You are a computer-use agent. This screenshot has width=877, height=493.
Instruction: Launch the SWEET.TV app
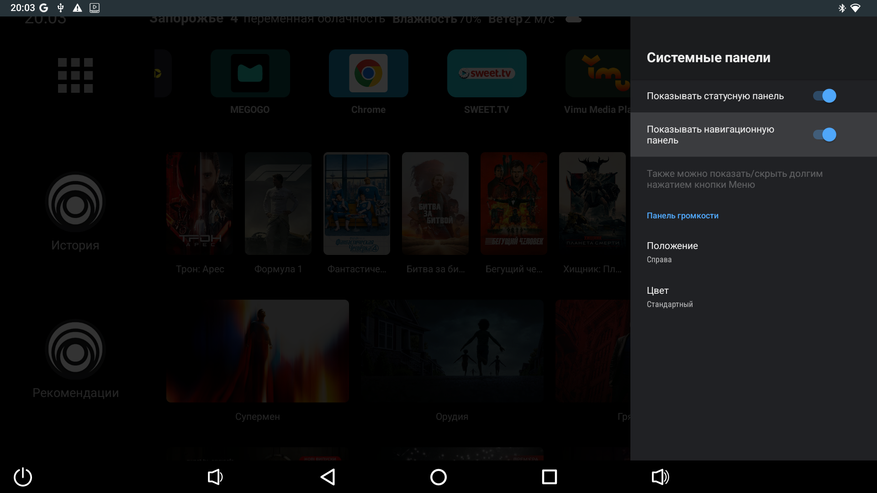487,73
